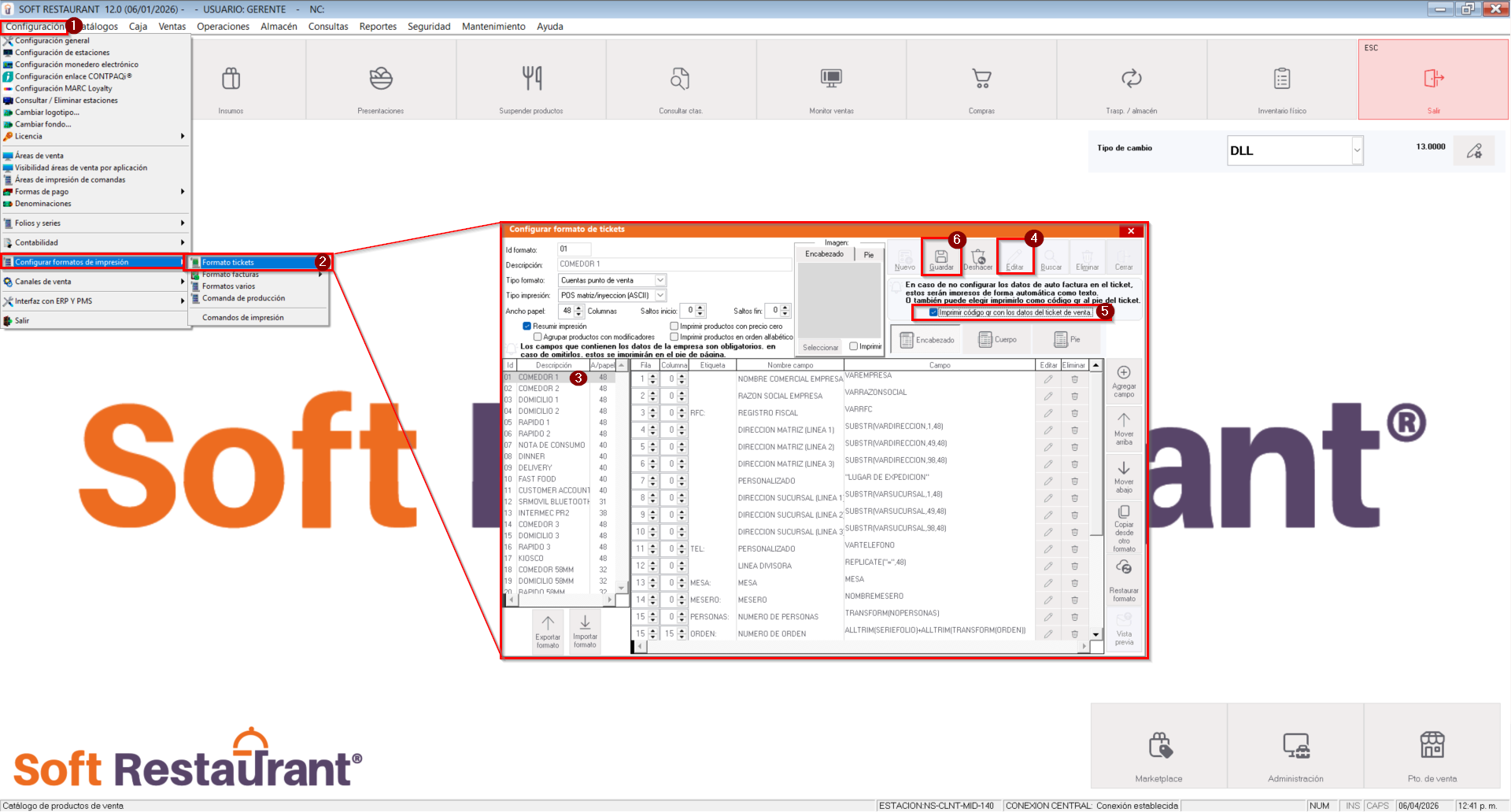This screenshot has height=812, width=1511.
Task: Open the Administración module
Action: click(x=1296, y=747)
